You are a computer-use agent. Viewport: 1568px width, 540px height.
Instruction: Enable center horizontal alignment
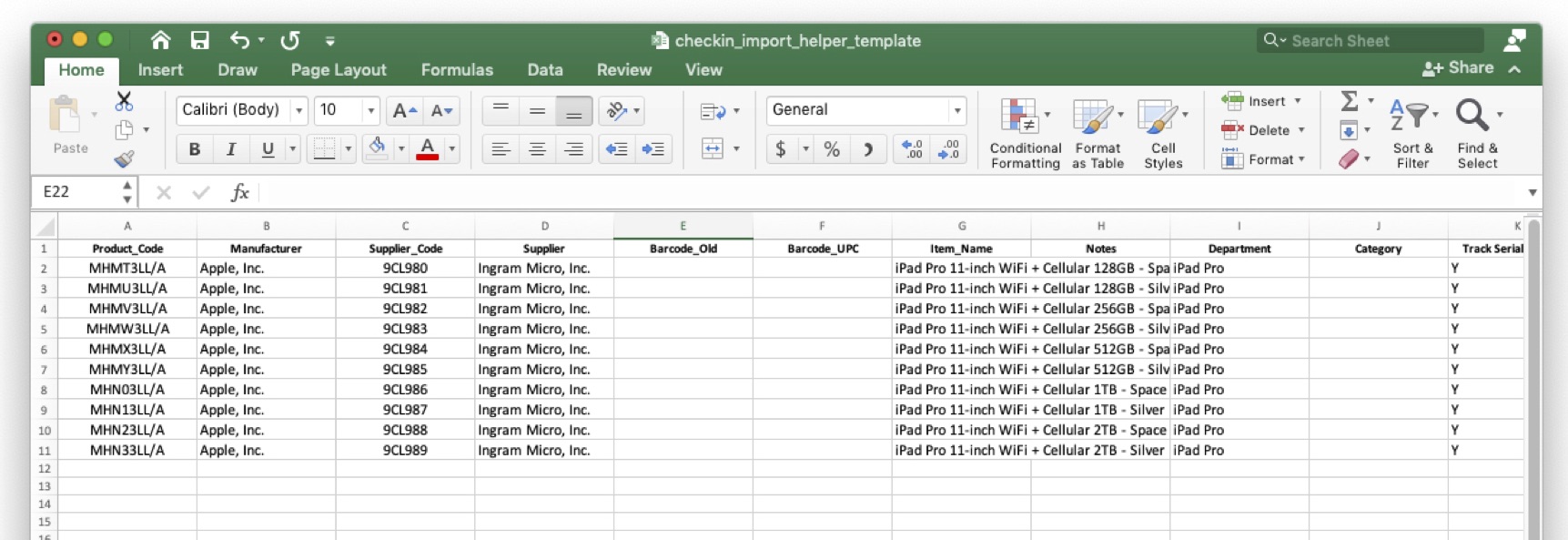coord(537,149)
